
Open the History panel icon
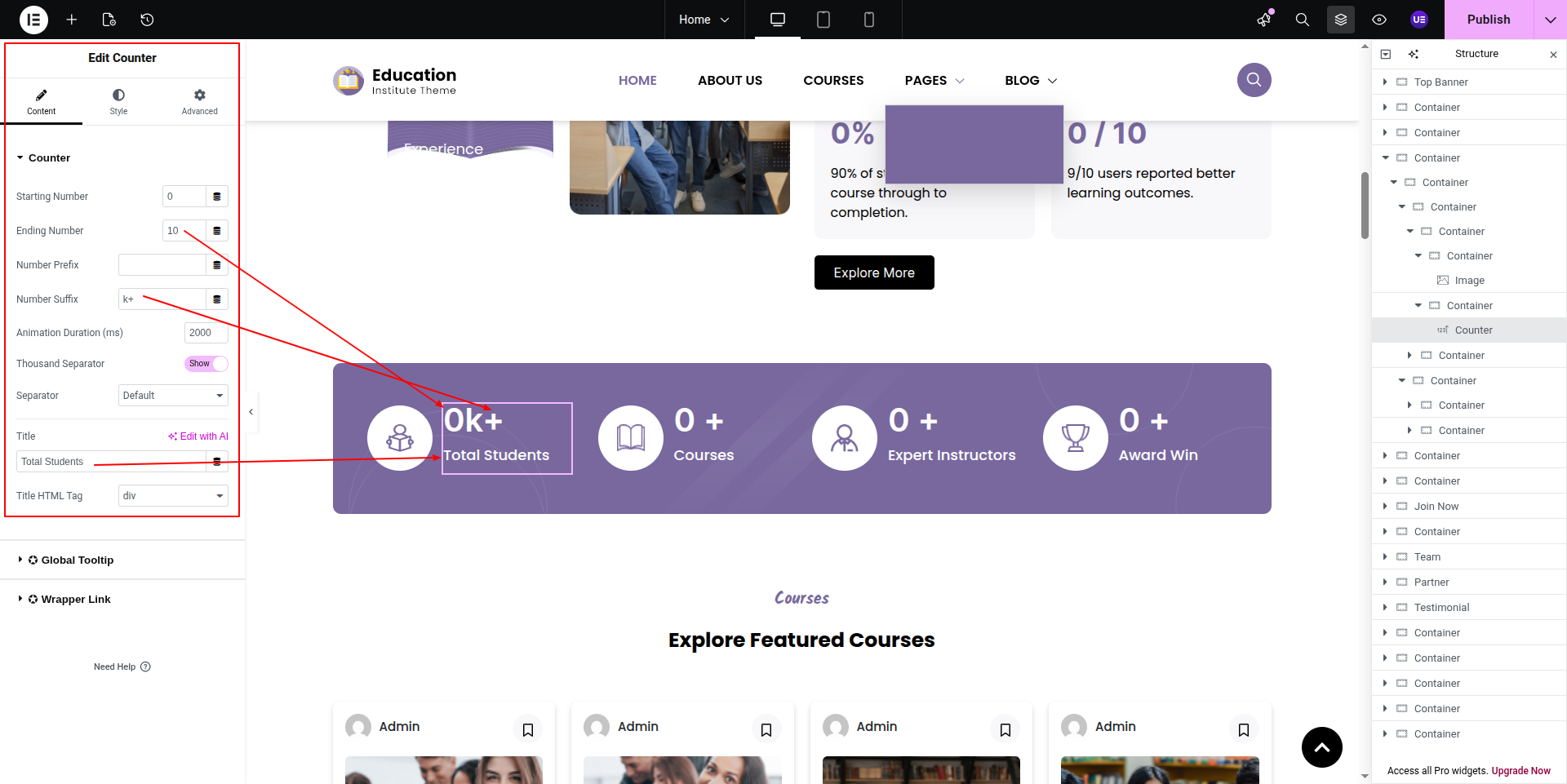coord(147,20)
